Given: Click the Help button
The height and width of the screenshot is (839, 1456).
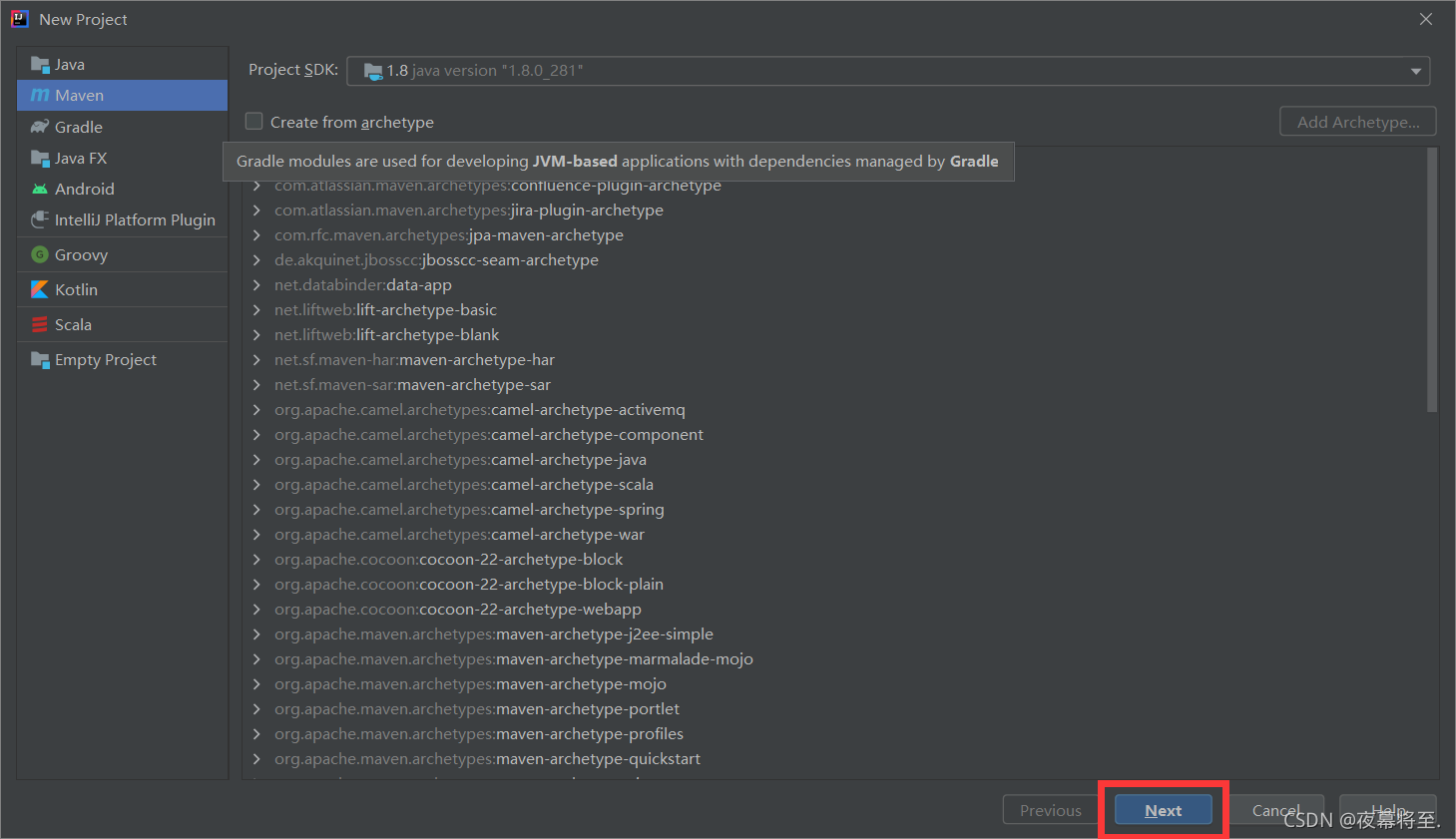Looking at the screenshot, I should click(1388, 810).
